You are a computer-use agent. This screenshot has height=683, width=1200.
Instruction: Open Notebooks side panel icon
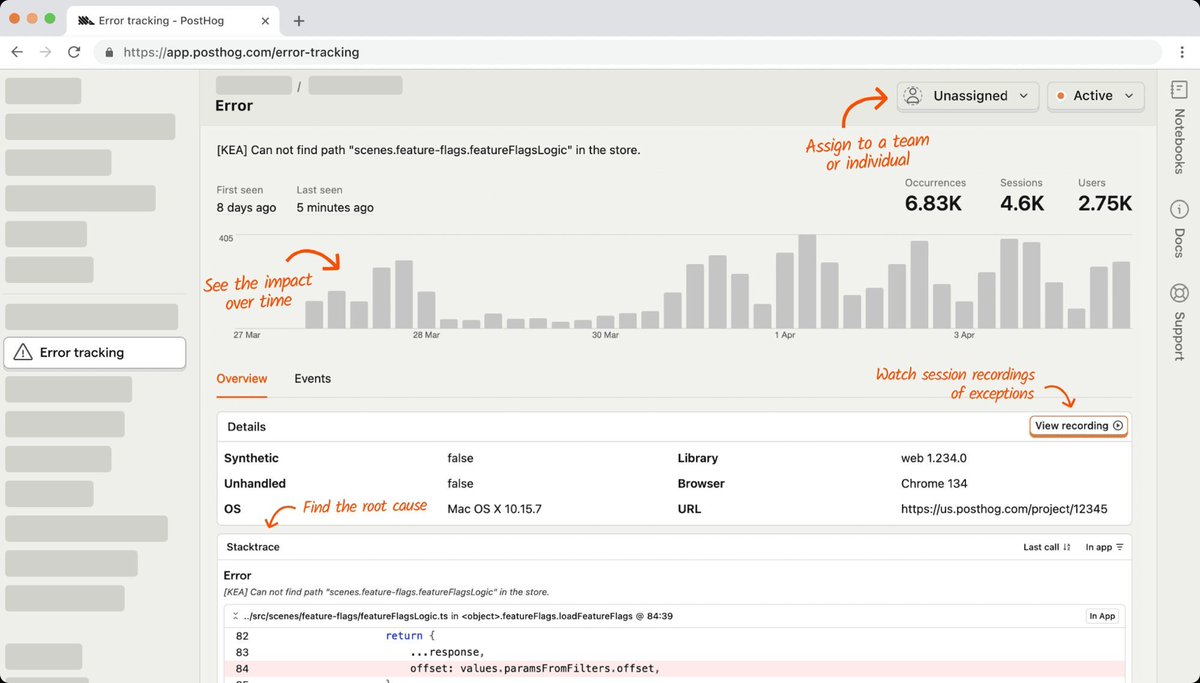coord(1179,91)
